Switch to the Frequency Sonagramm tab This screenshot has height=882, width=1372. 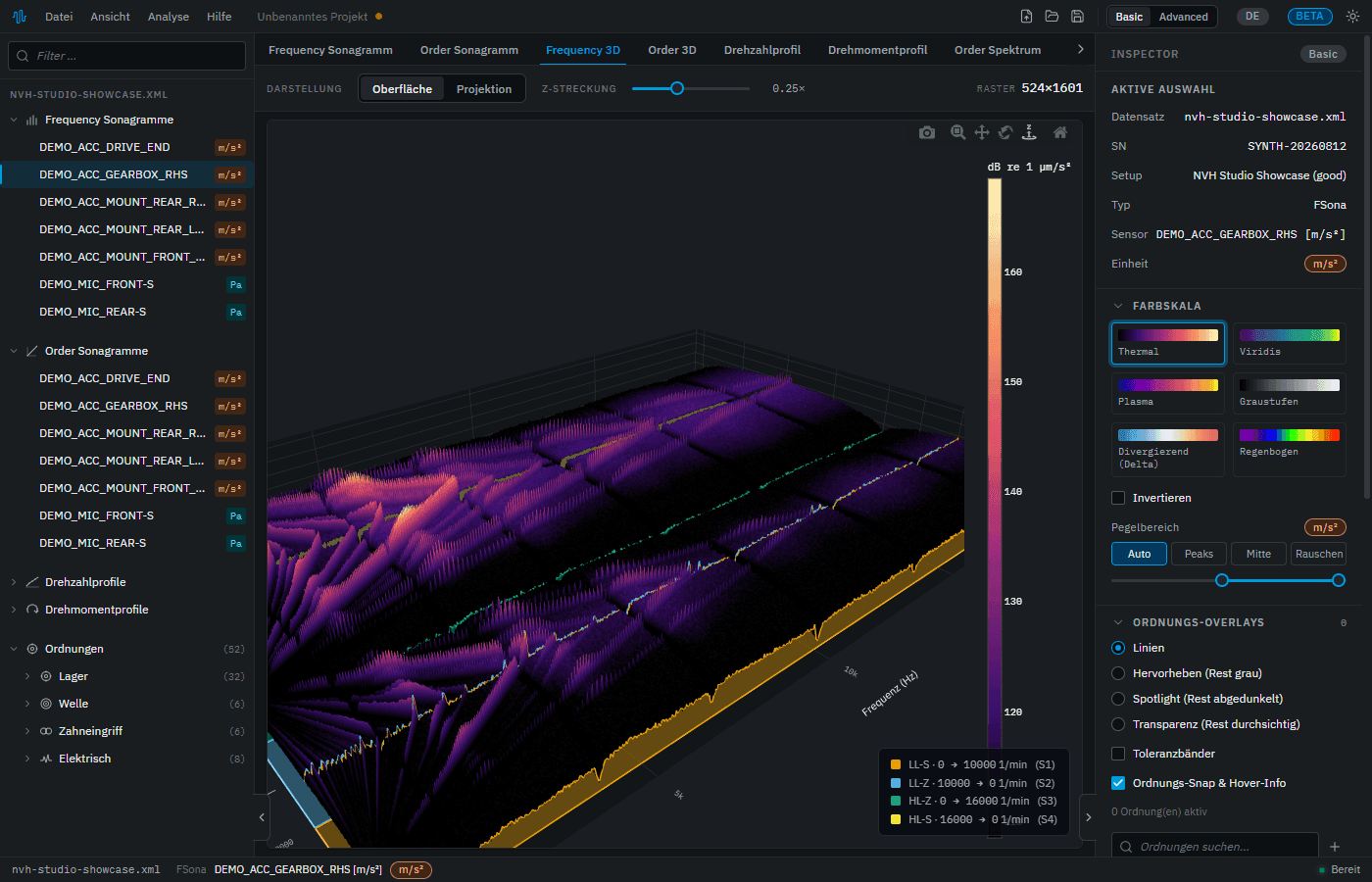pos(330,50)
